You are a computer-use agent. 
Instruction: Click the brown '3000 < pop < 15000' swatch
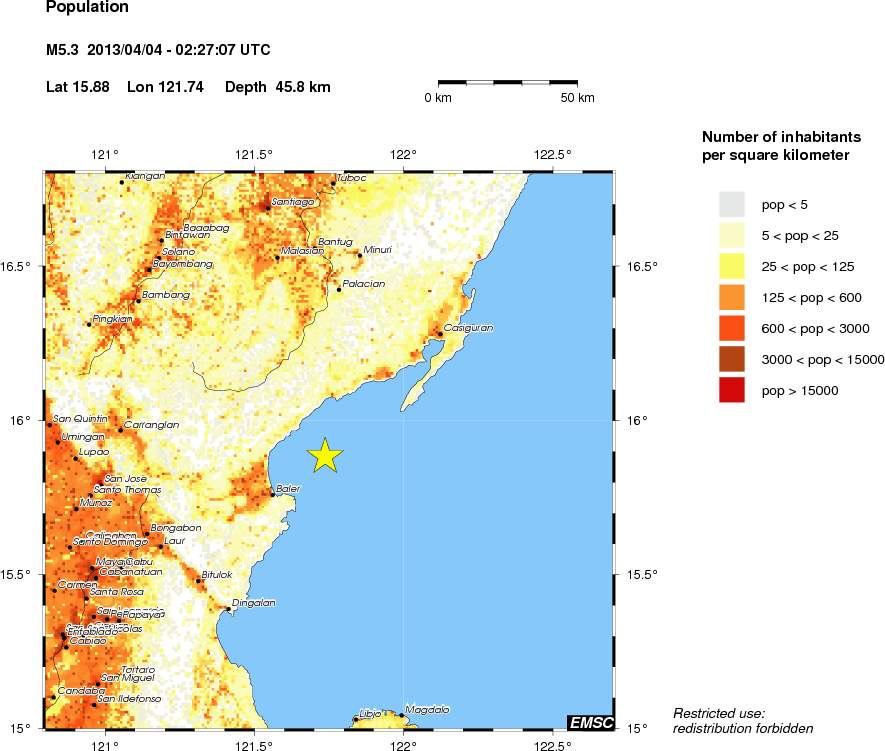coord(731,359)
